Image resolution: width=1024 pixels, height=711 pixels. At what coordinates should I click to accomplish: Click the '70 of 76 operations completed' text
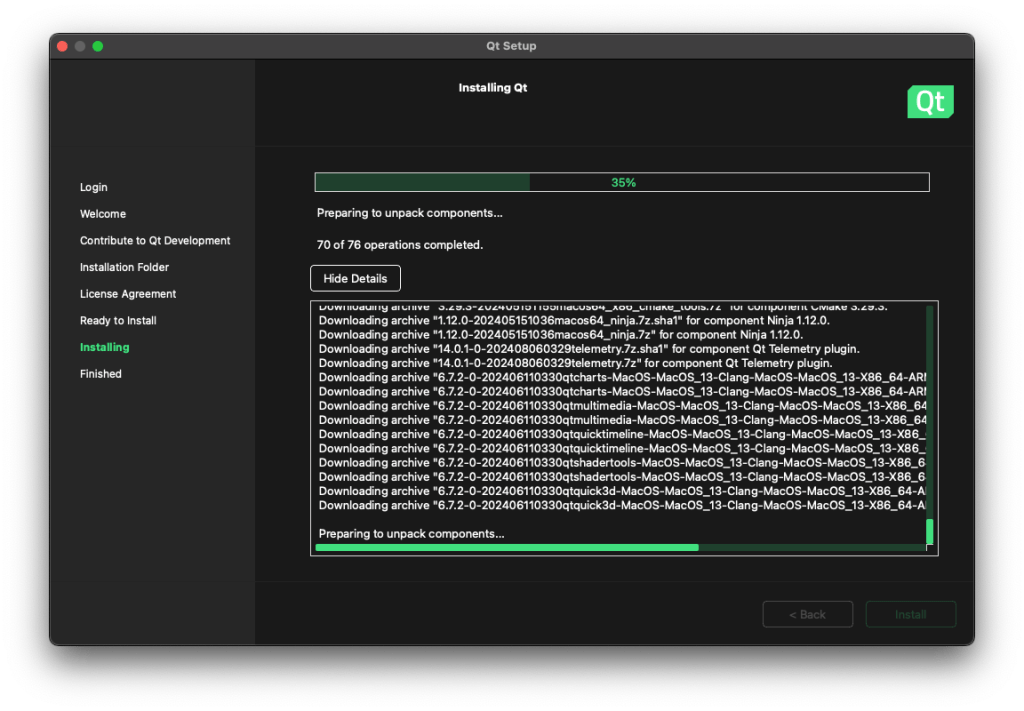(400, 245)
